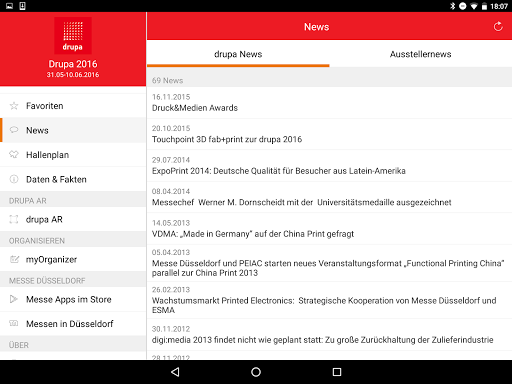512x384 pixels.
Task: Tap the drupa AR frame icon
Action: click(x=14, y=219)
